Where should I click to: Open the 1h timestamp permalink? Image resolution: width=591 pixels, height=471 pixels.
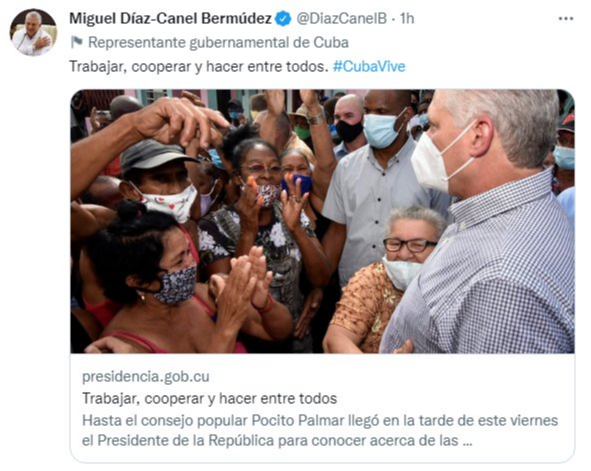pyautogui.click(x=407, y=18)
